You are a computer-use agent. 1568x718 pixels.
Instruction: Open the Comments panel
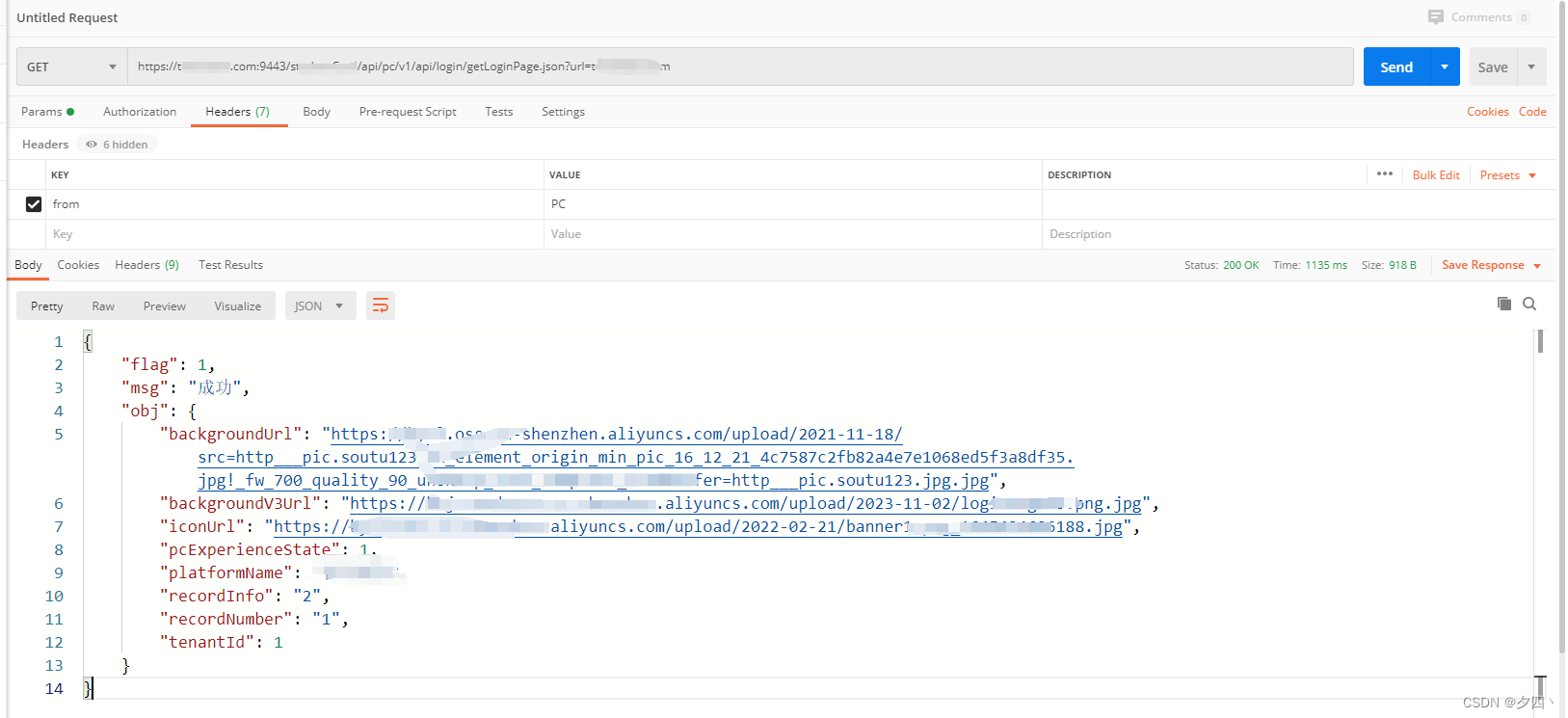[x=1478, y=17]
